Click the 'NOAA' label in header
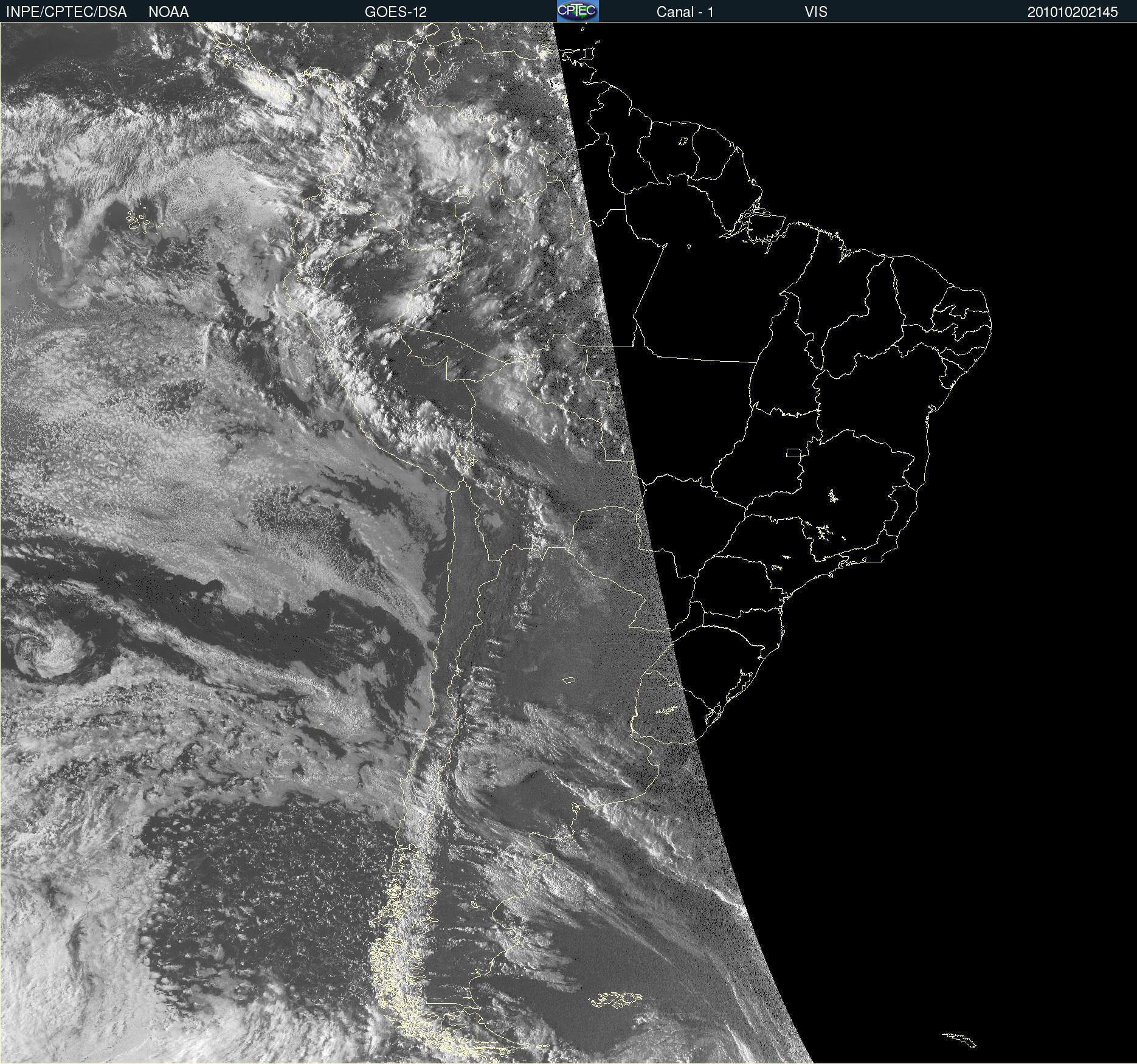1137x1064 pixels. click(168, 12)
